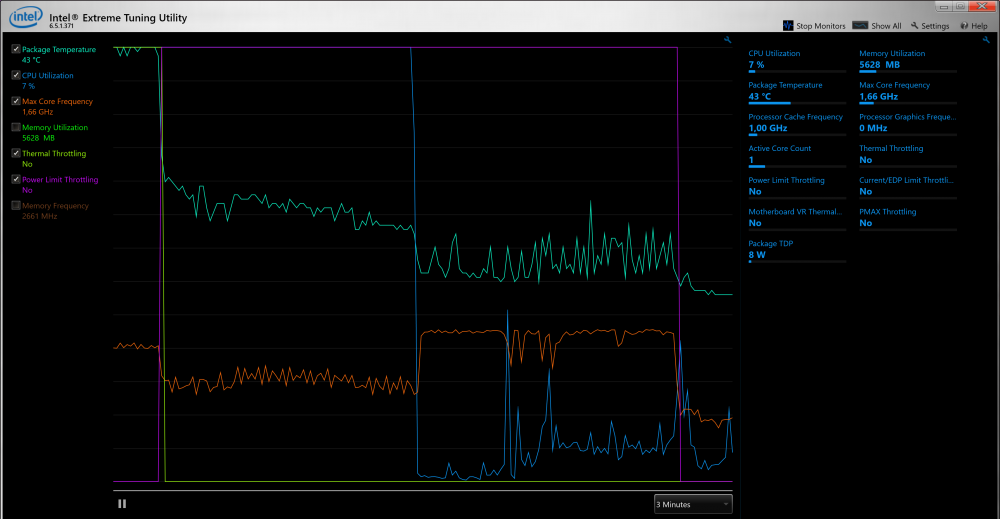Click wrench icon above the graph
The height and width of the screenshot is (519, 1000).
click(728, 40)
